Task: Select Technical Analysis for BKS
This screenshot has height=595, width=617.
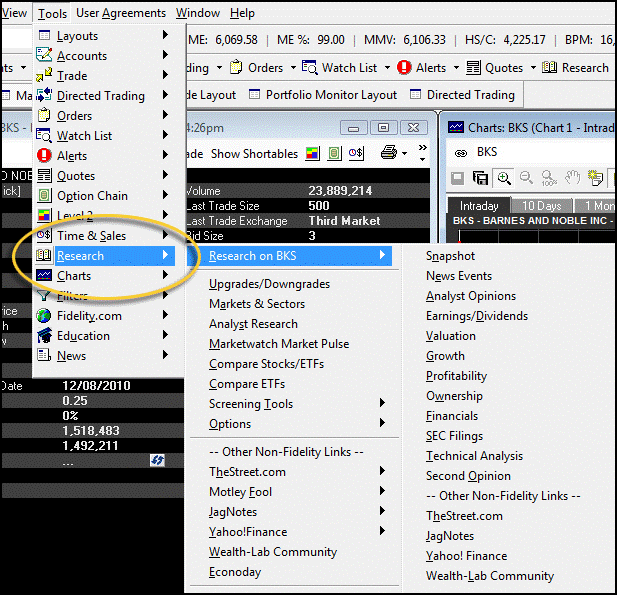Action: click(x=474, y=456)
